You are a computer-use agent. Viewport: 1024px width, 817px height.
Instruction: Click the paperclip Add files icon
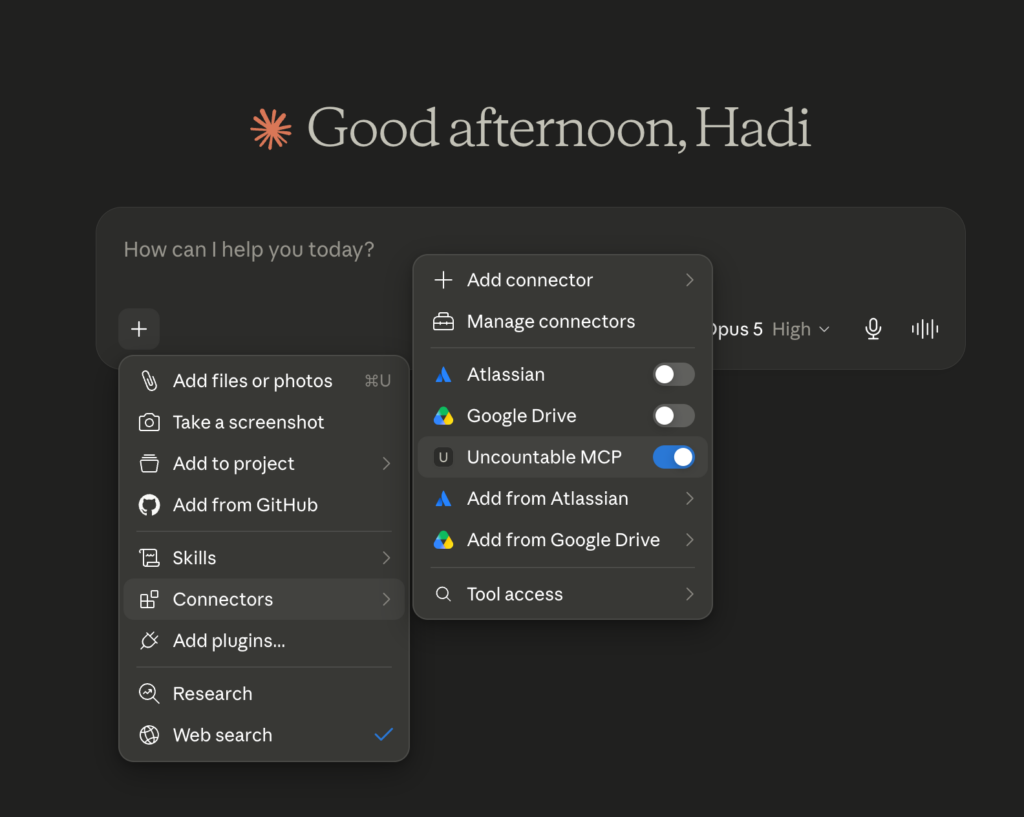tap(149, 381)
